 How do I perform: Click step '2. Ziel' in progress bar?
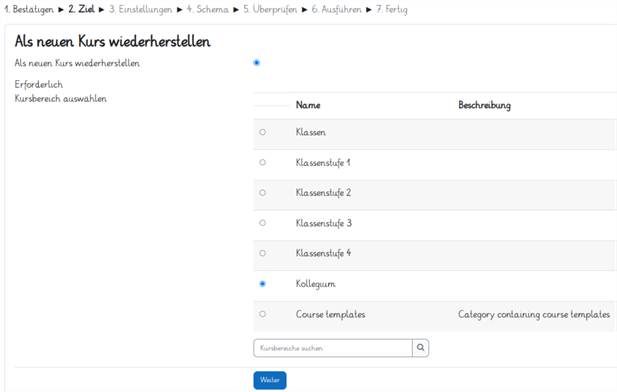[81, 9]
